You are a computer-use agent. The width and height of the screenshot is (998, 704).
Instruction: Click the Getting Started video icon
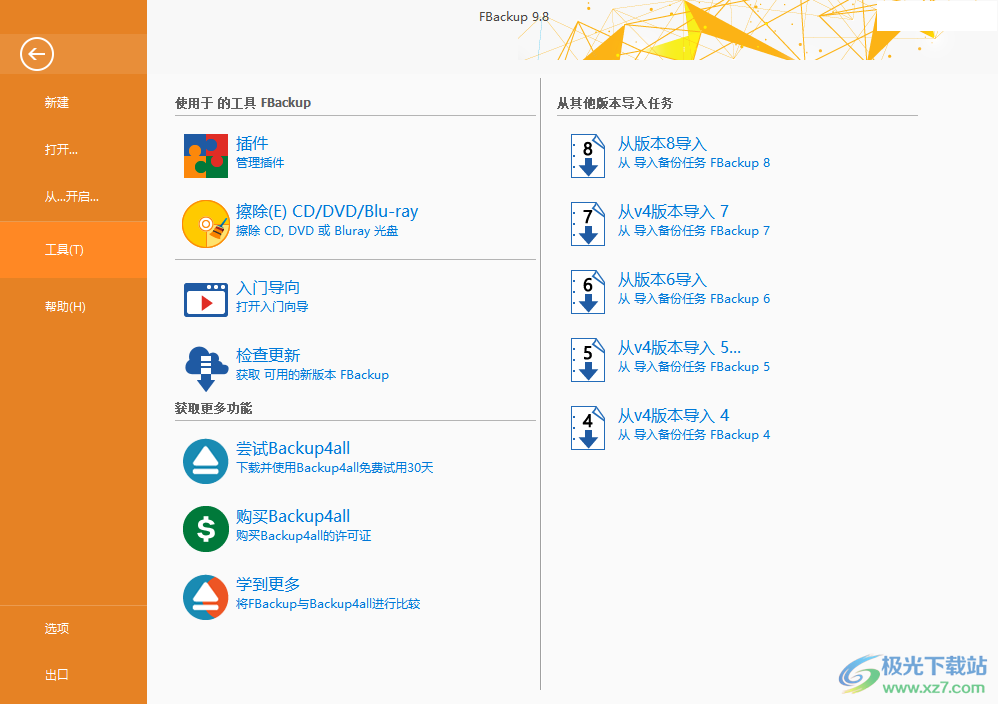[206, 299]
